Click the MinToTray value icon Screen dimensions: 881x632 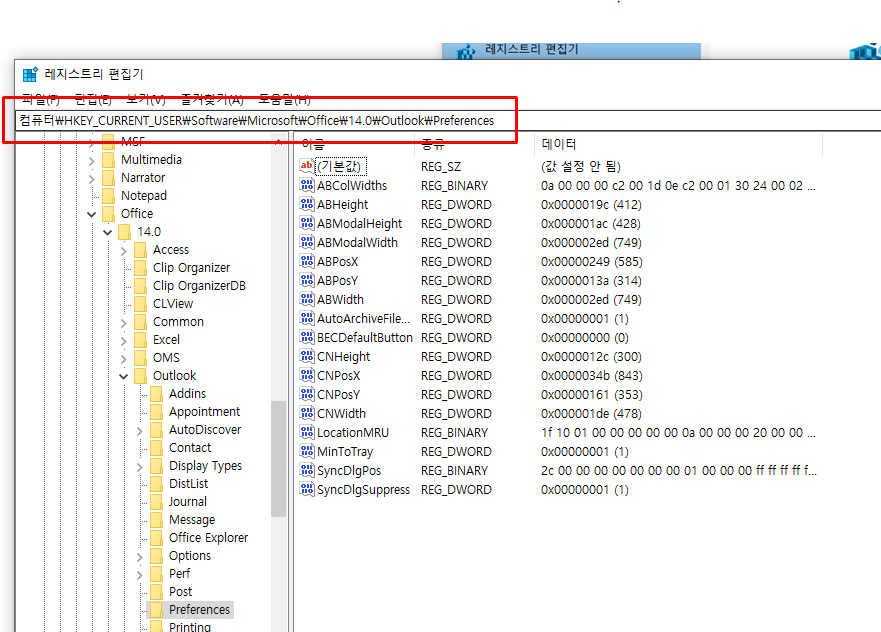coord(307,452)
